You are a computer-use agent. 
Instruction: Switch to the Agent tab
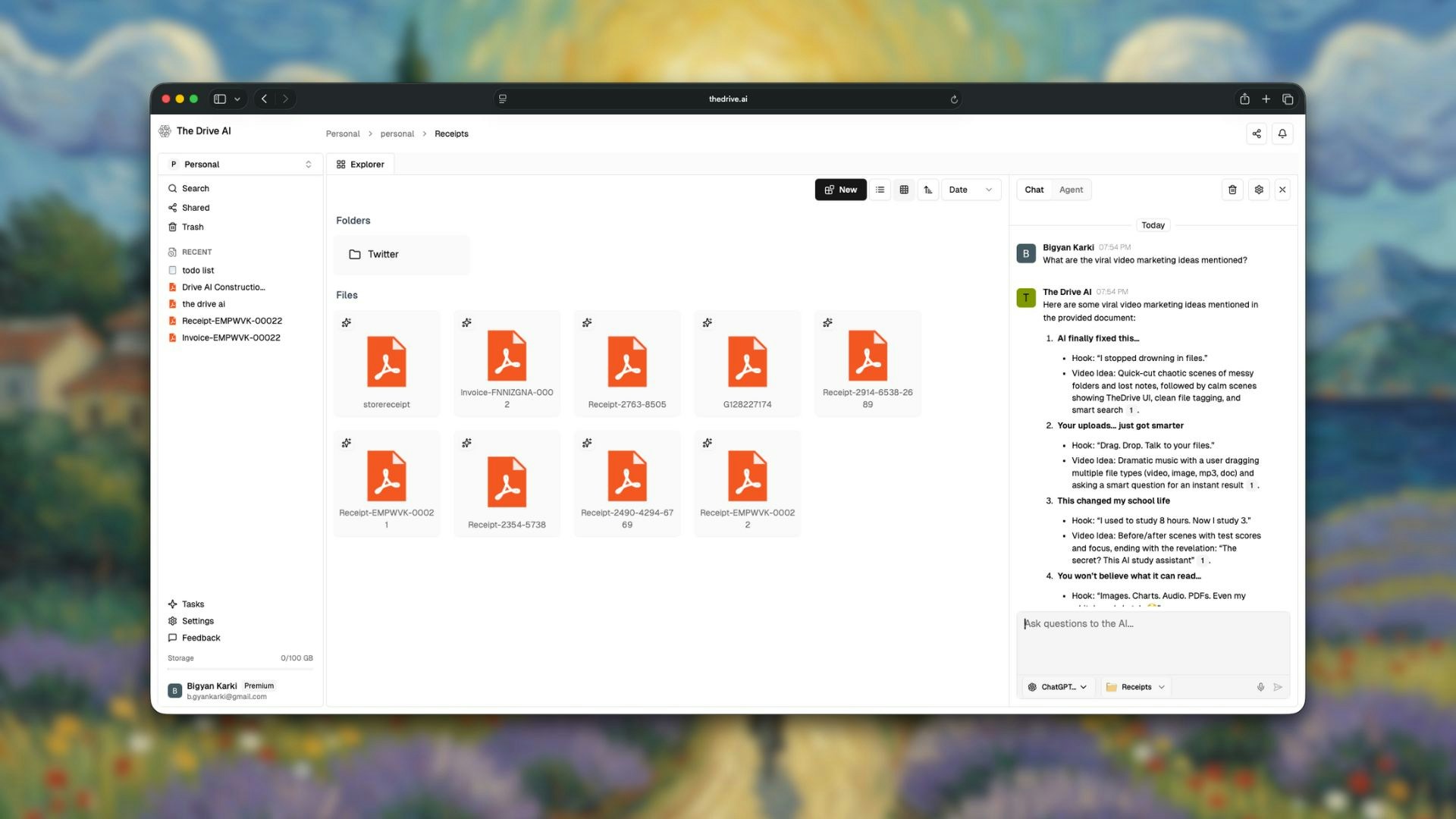tap(1071, 190)
